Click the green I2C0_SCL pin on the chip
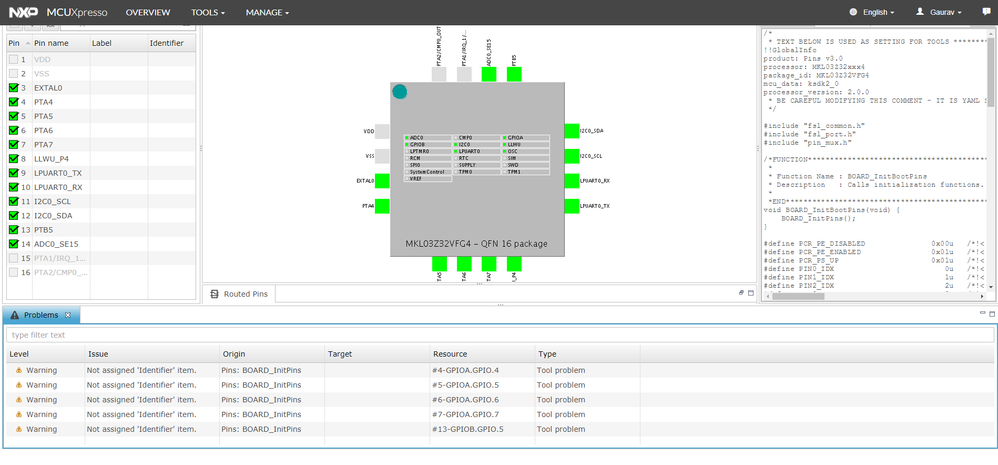The width and height of the screenshot is (998, 465). pos(572,156)
